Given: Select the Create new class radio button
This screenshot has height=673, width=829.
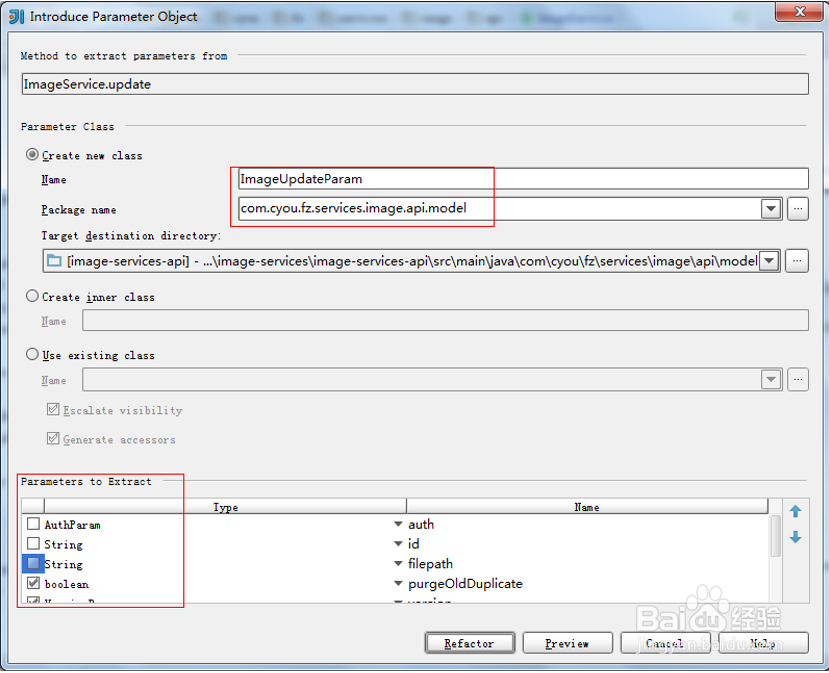Looking at the screenshot, I should [32, 154].
